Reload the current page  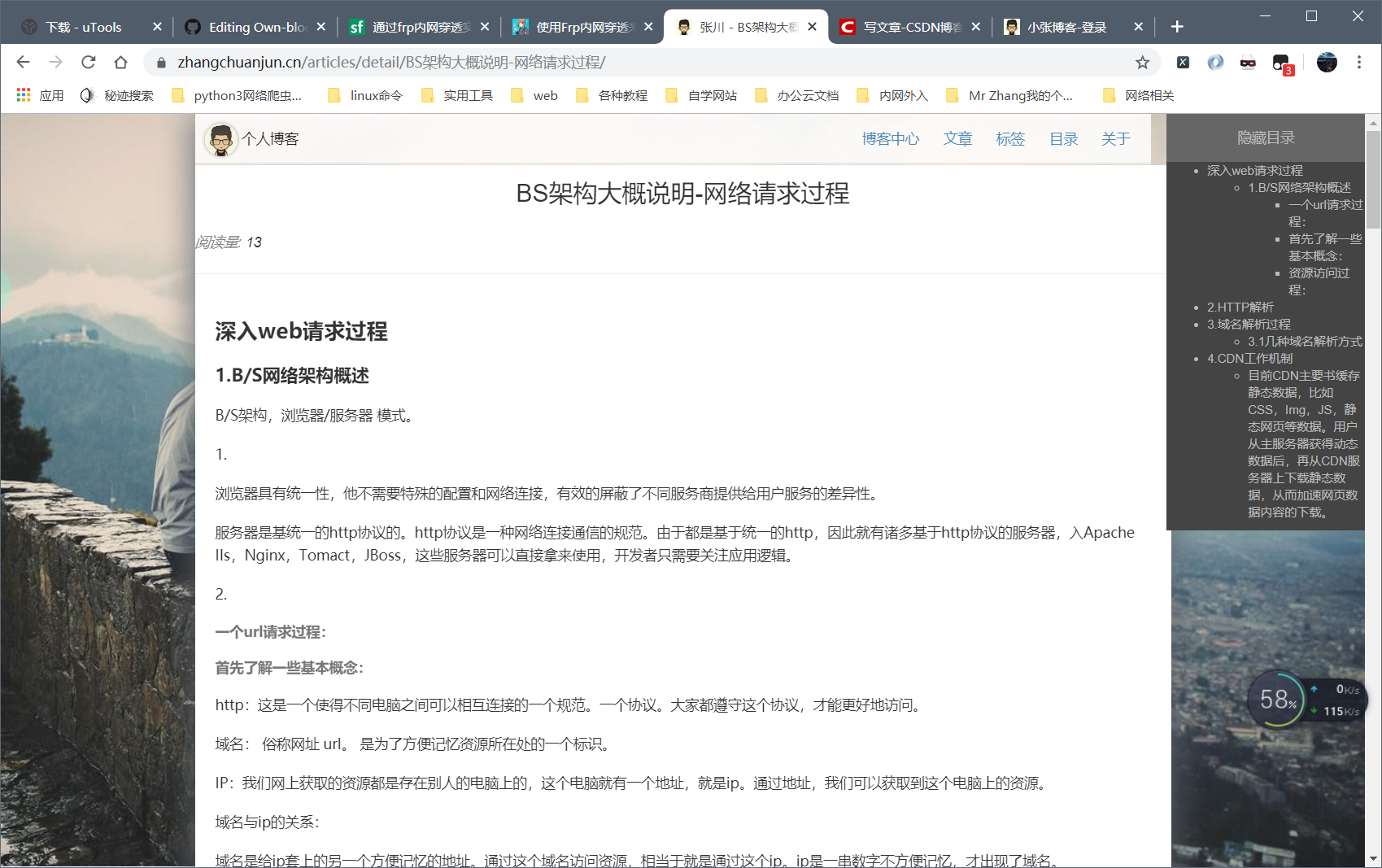point(88,62)
